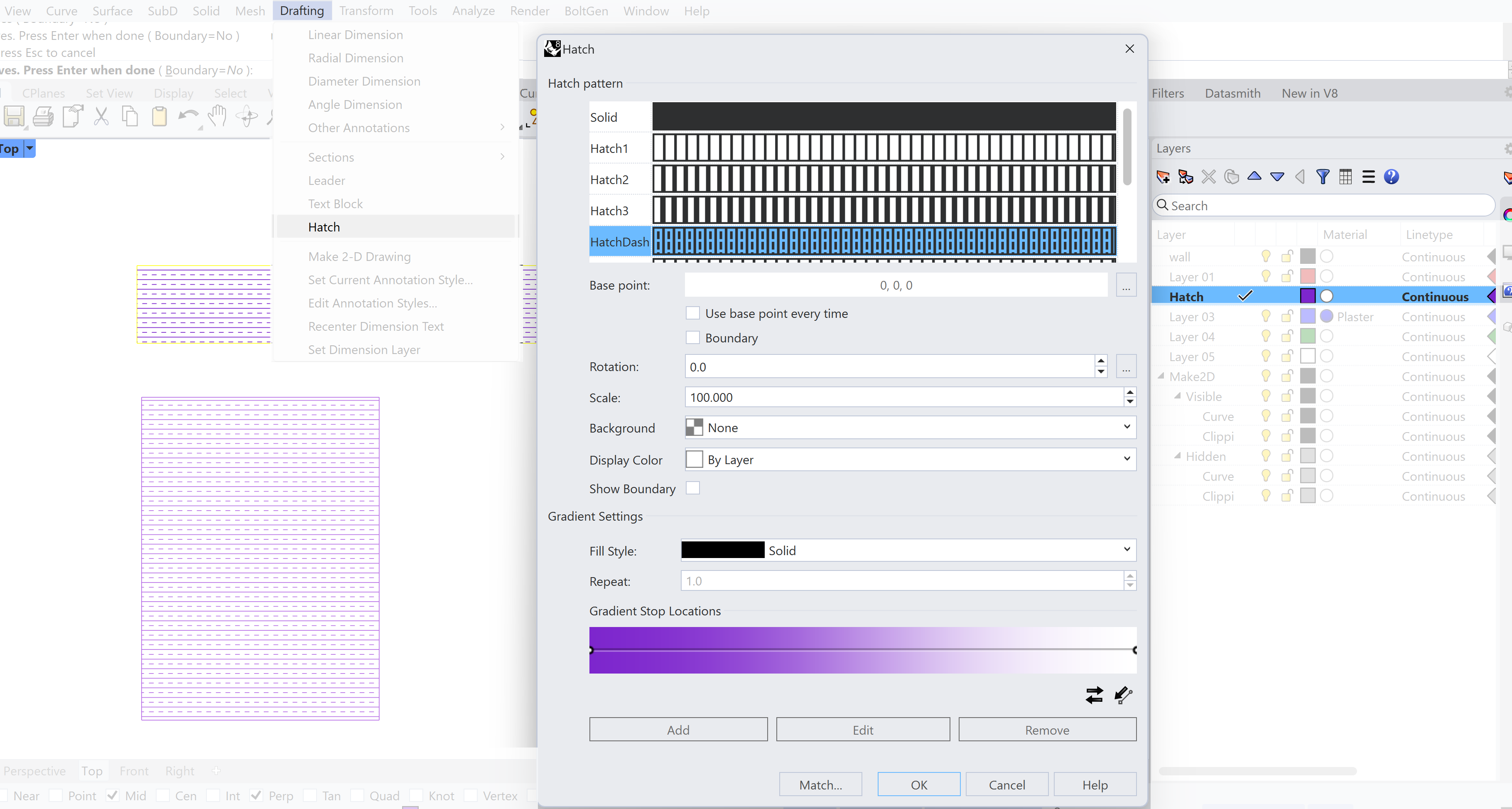Open the Background dropdown
The image size is (1512, 809).
point(910,428)
